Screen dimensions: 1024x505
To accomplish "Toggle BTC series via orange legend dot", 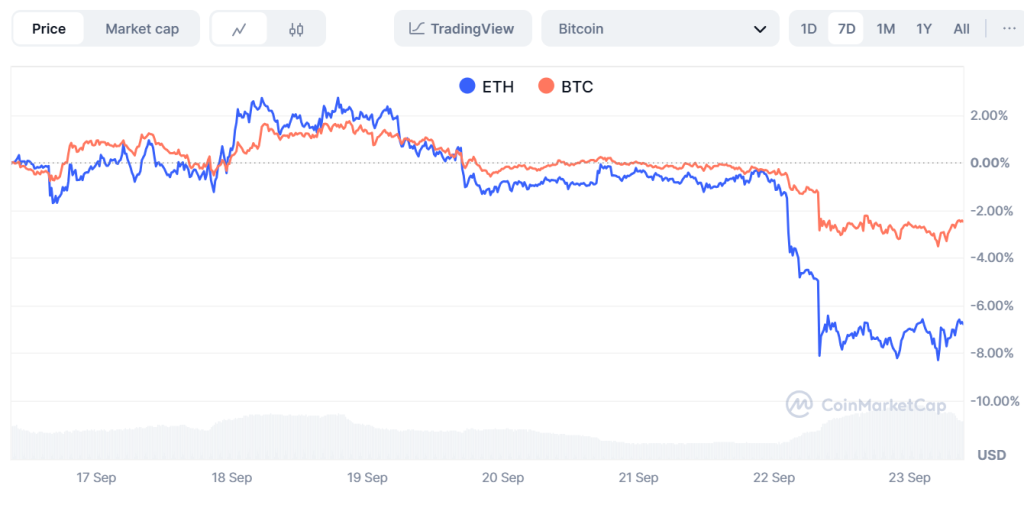I will pyautogui.click(x=545, y=86).
